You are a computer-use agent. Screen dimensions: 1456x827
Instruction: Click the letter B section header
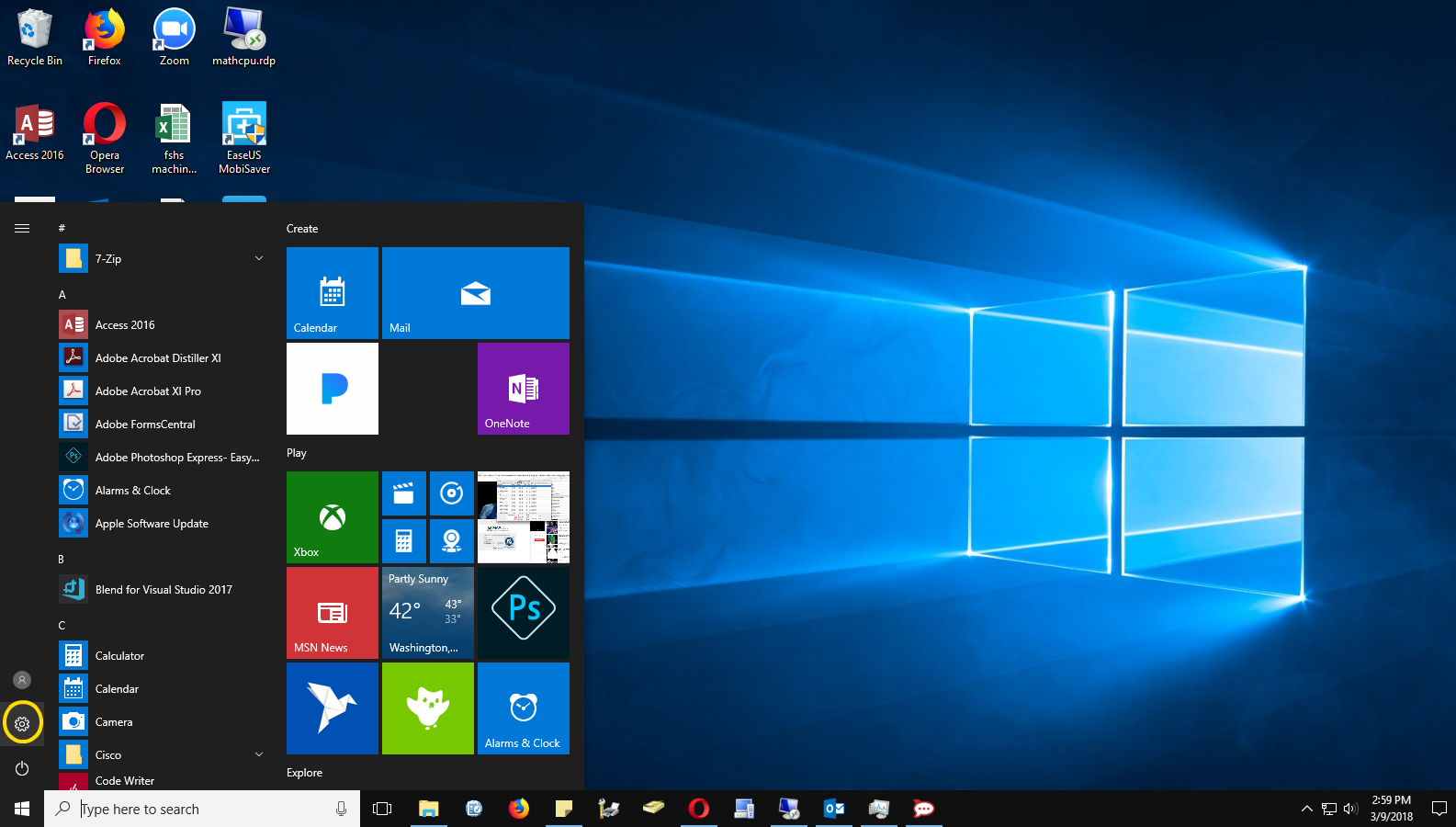click(x=62, y=560)
